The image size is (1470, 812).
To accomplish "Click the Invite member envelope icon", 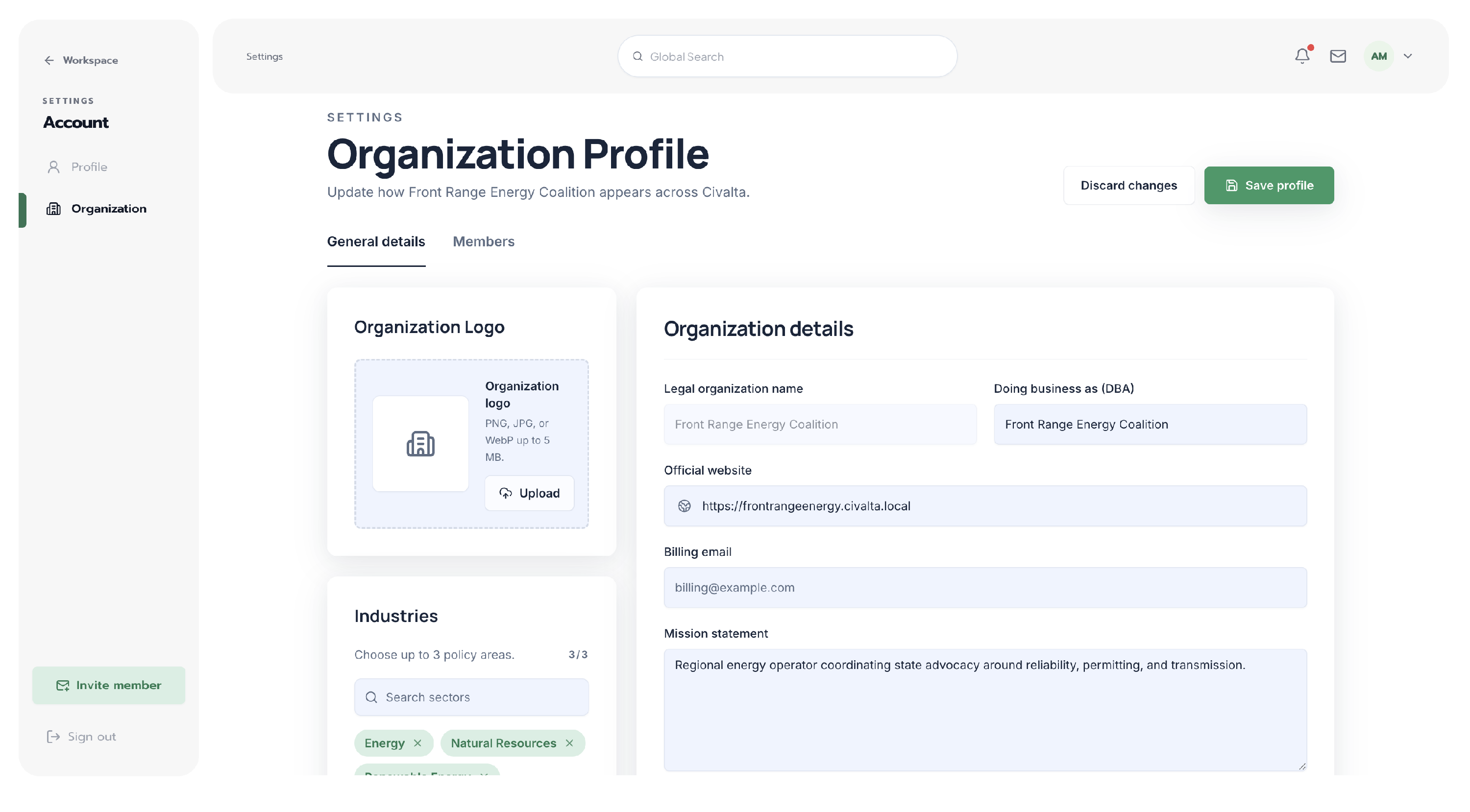I will (x=63, y=686).
